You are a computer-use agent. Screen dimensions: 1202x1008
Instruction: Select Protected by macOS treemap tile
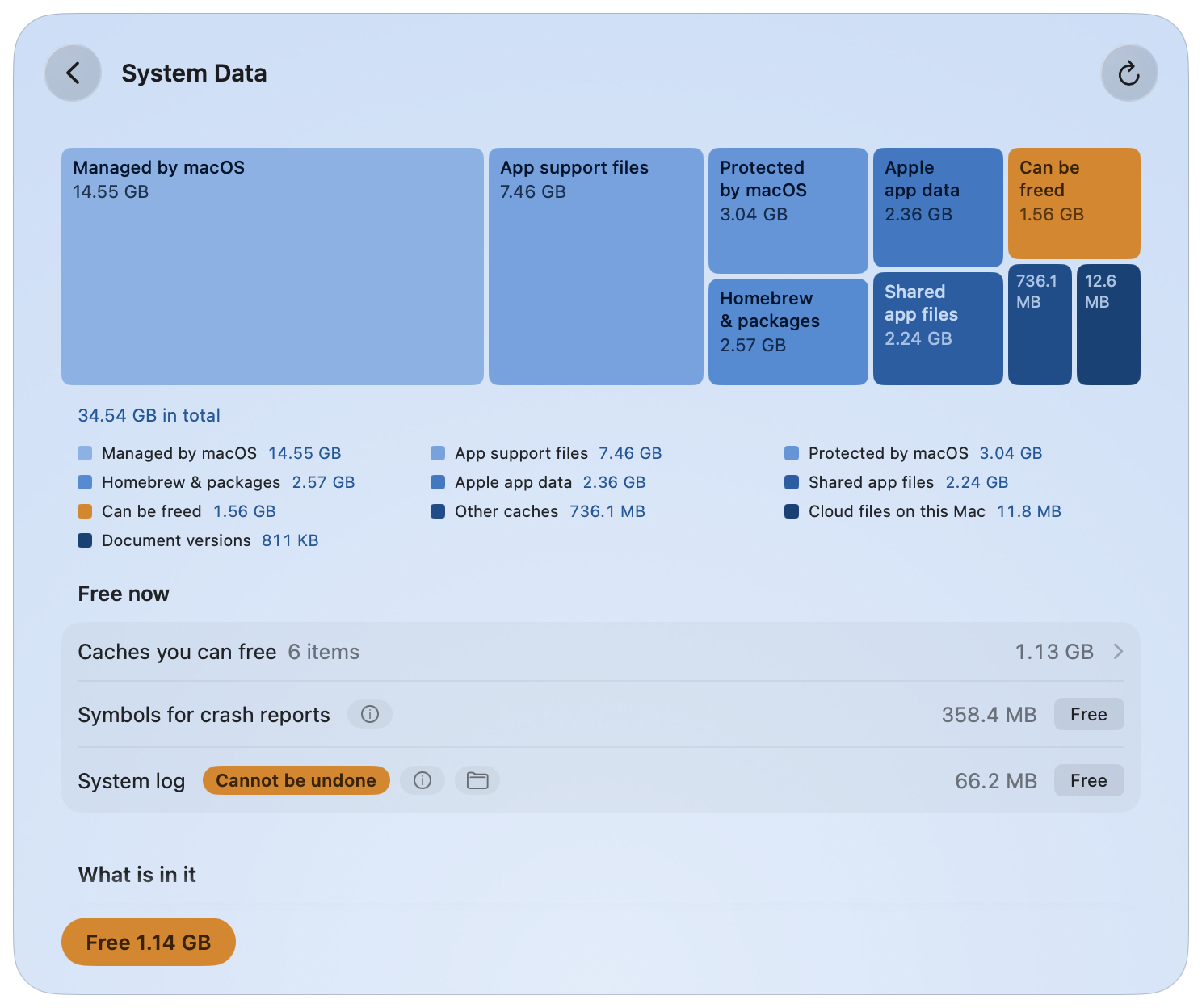coord(788,210)
